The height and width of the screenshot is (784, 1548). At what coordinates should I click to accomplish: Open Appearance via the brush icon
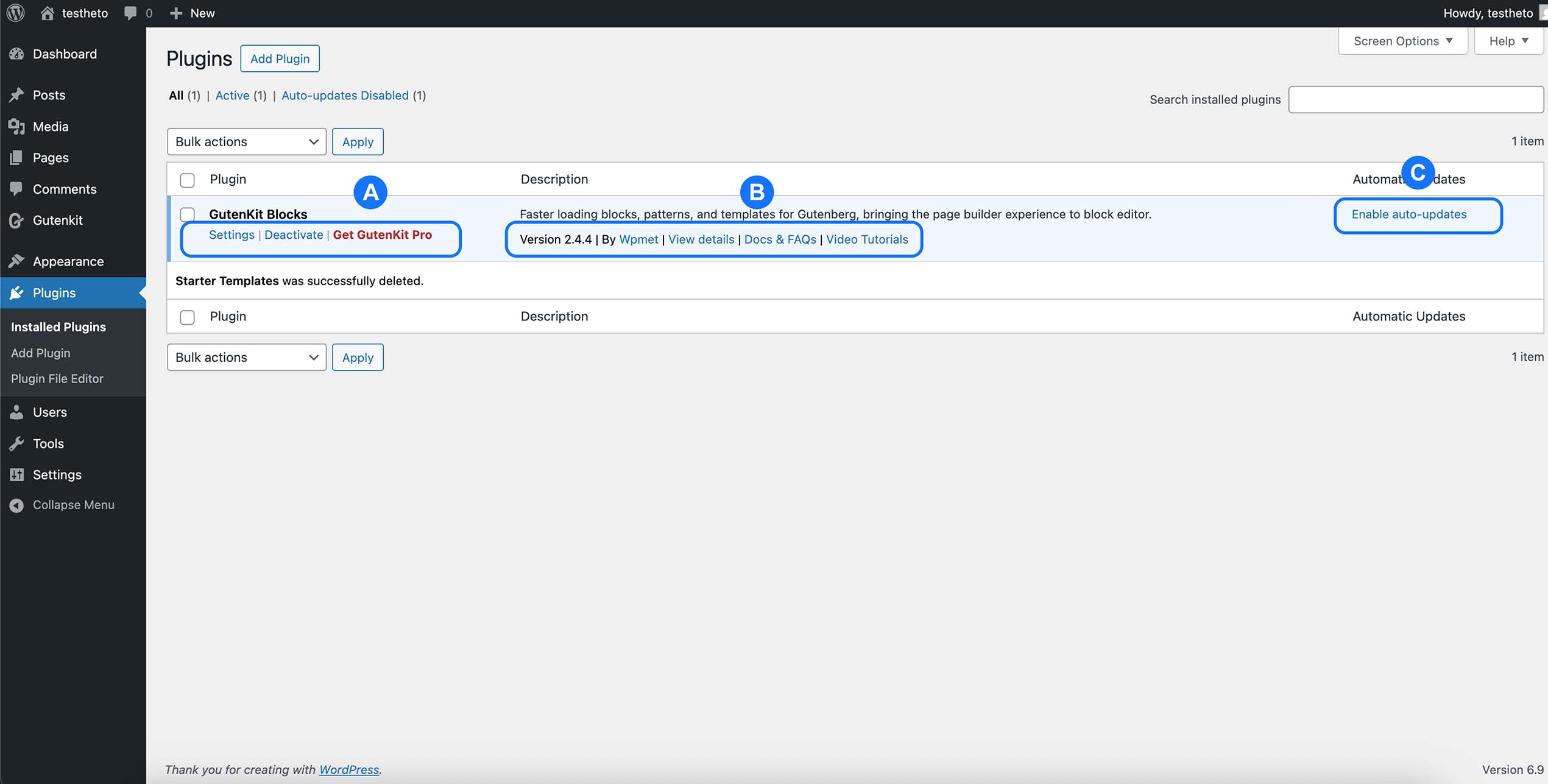pos(18,261)
